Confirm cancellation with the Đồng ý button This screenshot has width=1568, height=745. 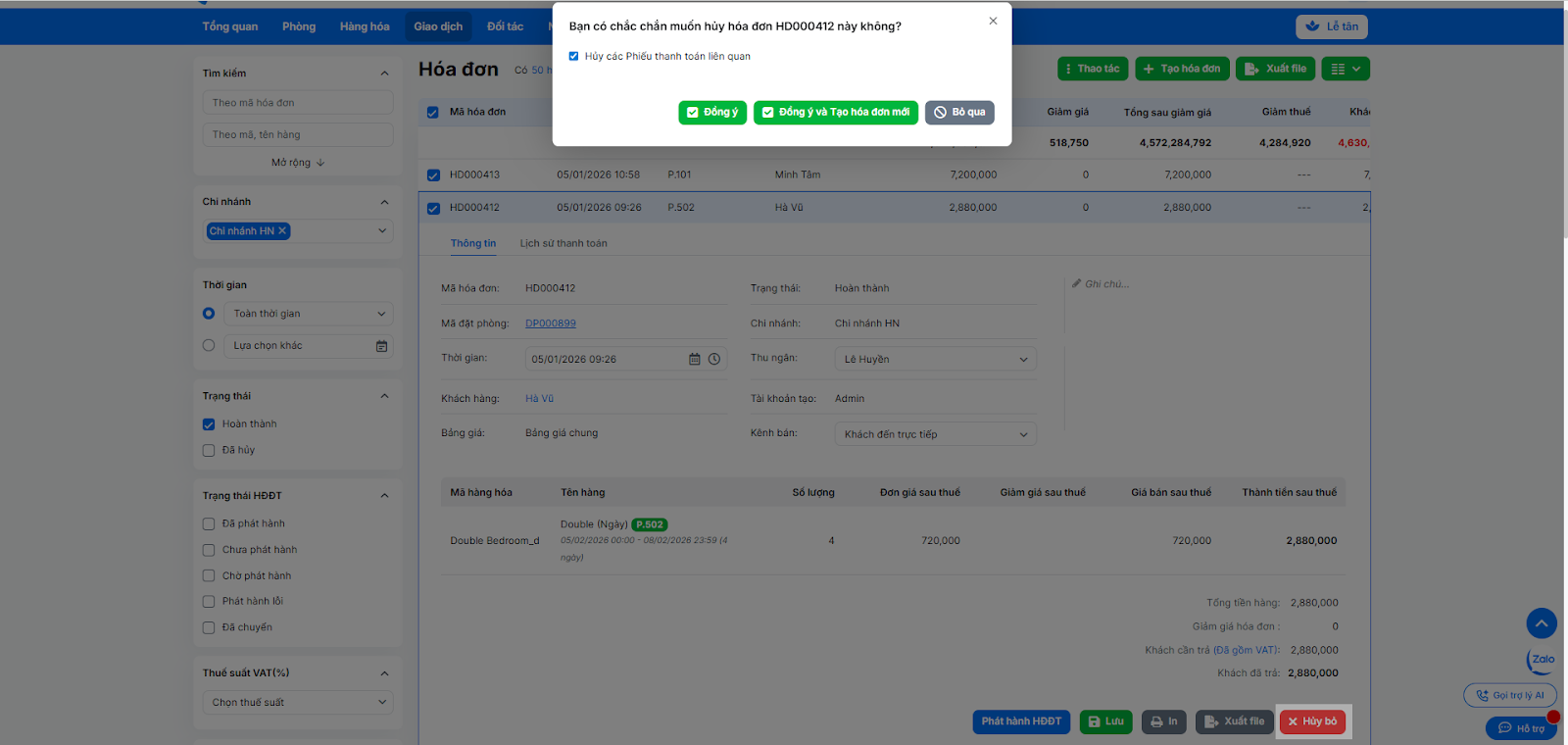tap(712, 113)
